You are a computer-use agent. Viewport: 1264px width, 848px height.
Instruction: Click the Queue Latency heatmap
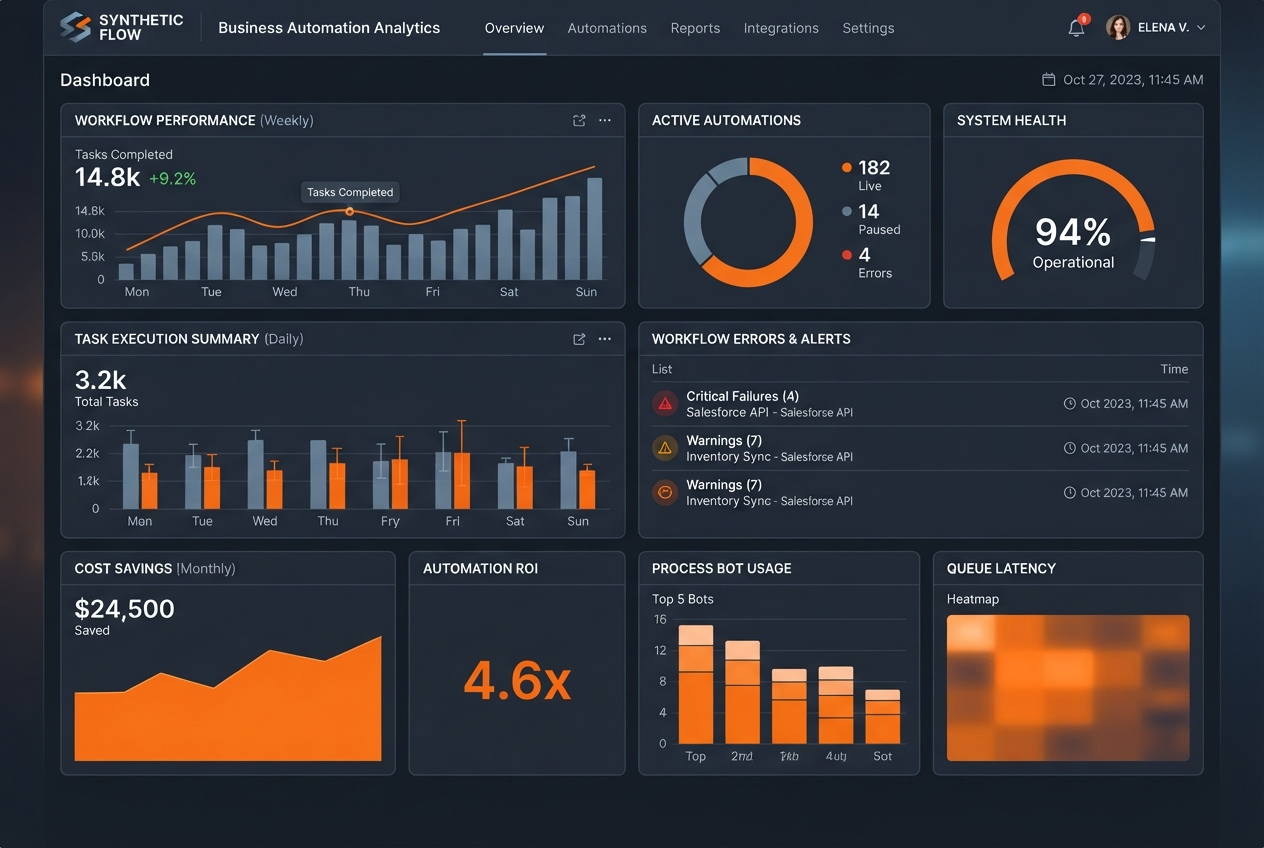(x=1068, y=687)
